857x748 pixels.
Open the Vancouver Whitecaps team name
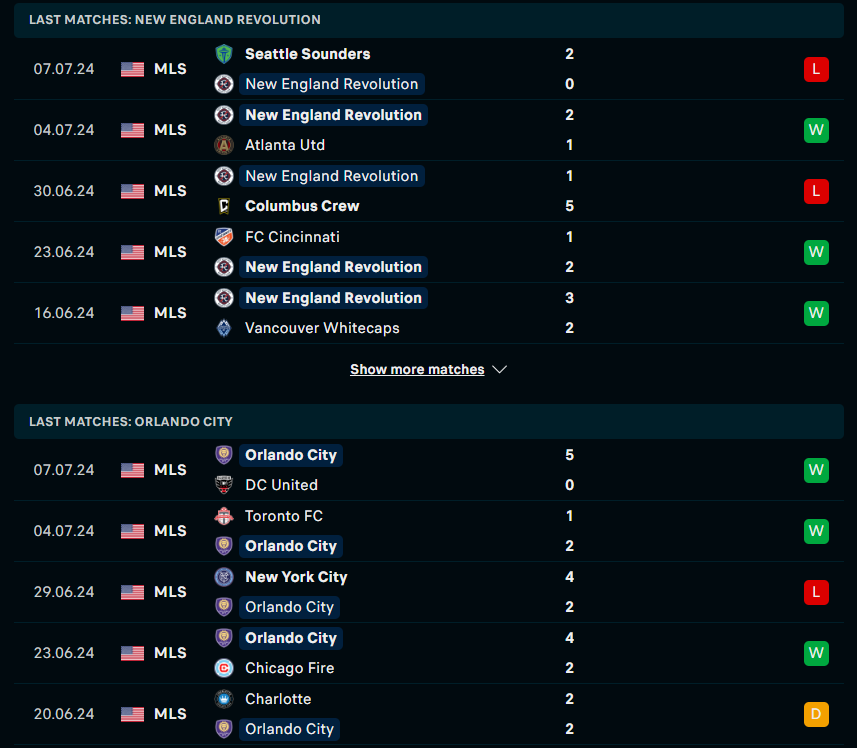point(322,328)
